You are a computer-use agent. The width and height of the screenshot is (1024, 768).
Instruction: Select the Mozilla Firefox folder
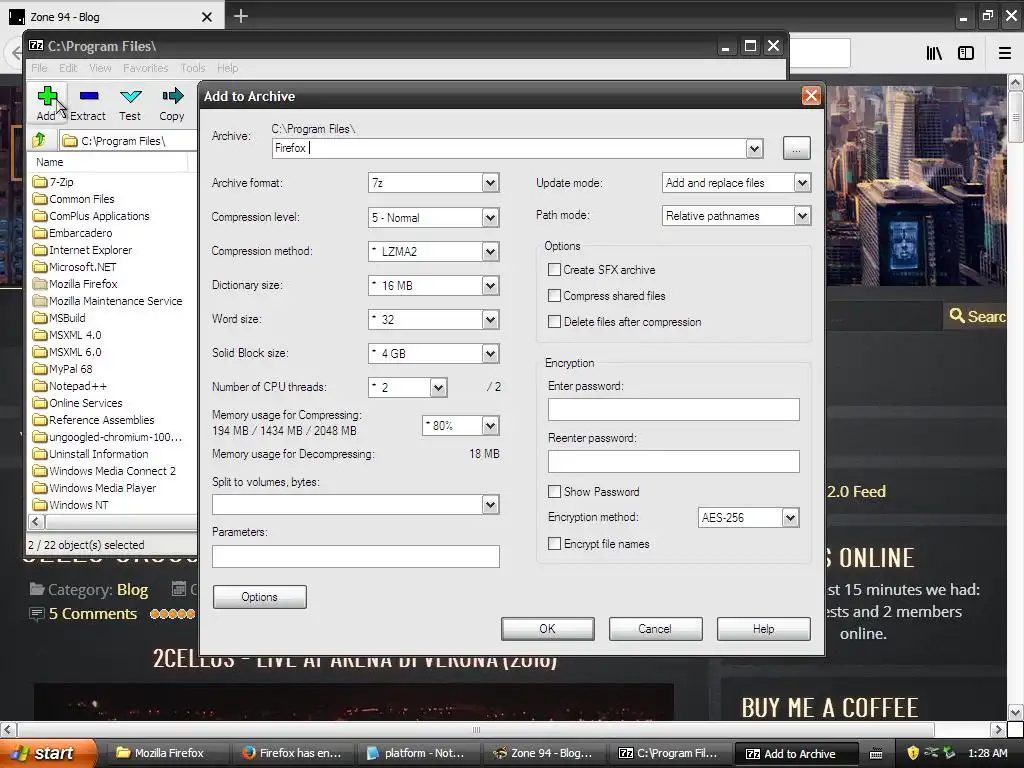tap(75, 284)
